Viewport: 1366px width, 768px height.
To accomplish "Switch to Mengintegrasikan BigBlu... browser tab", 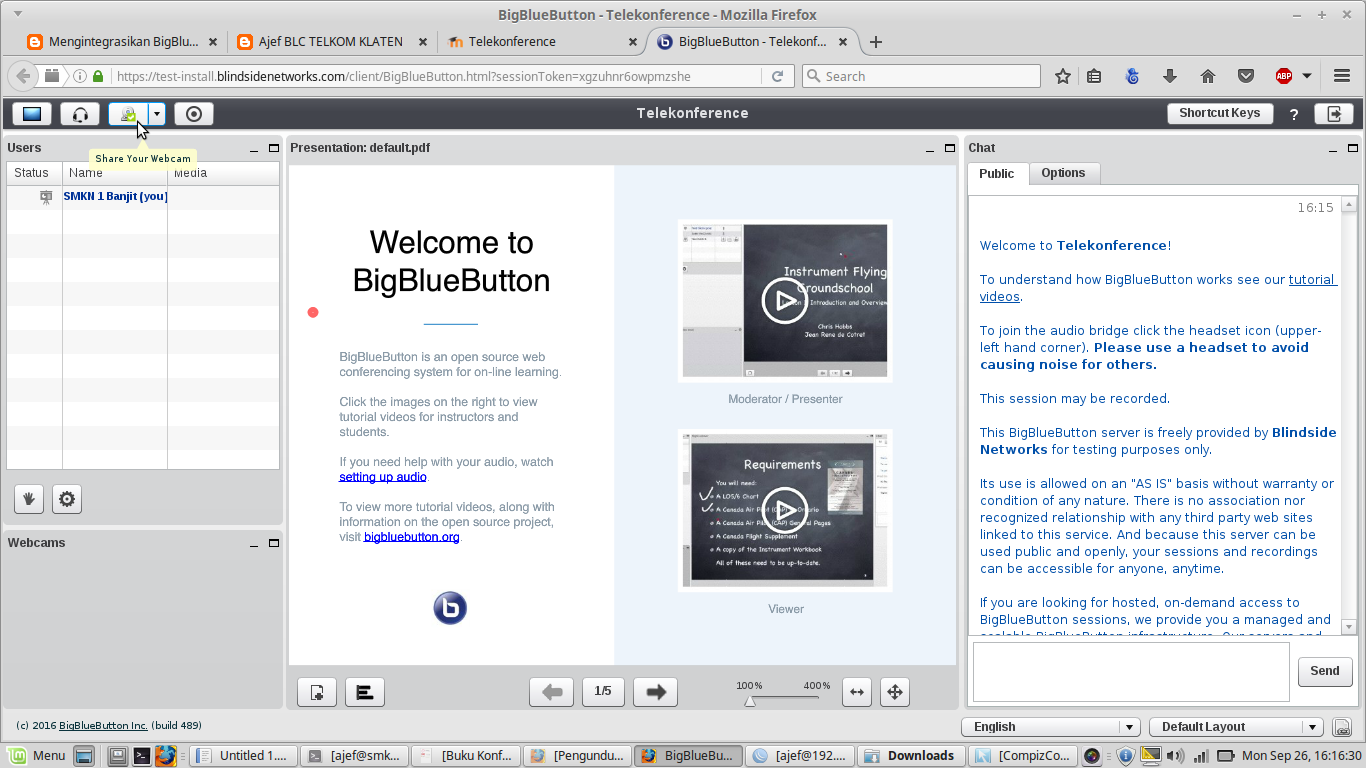I will coord(123,42).
